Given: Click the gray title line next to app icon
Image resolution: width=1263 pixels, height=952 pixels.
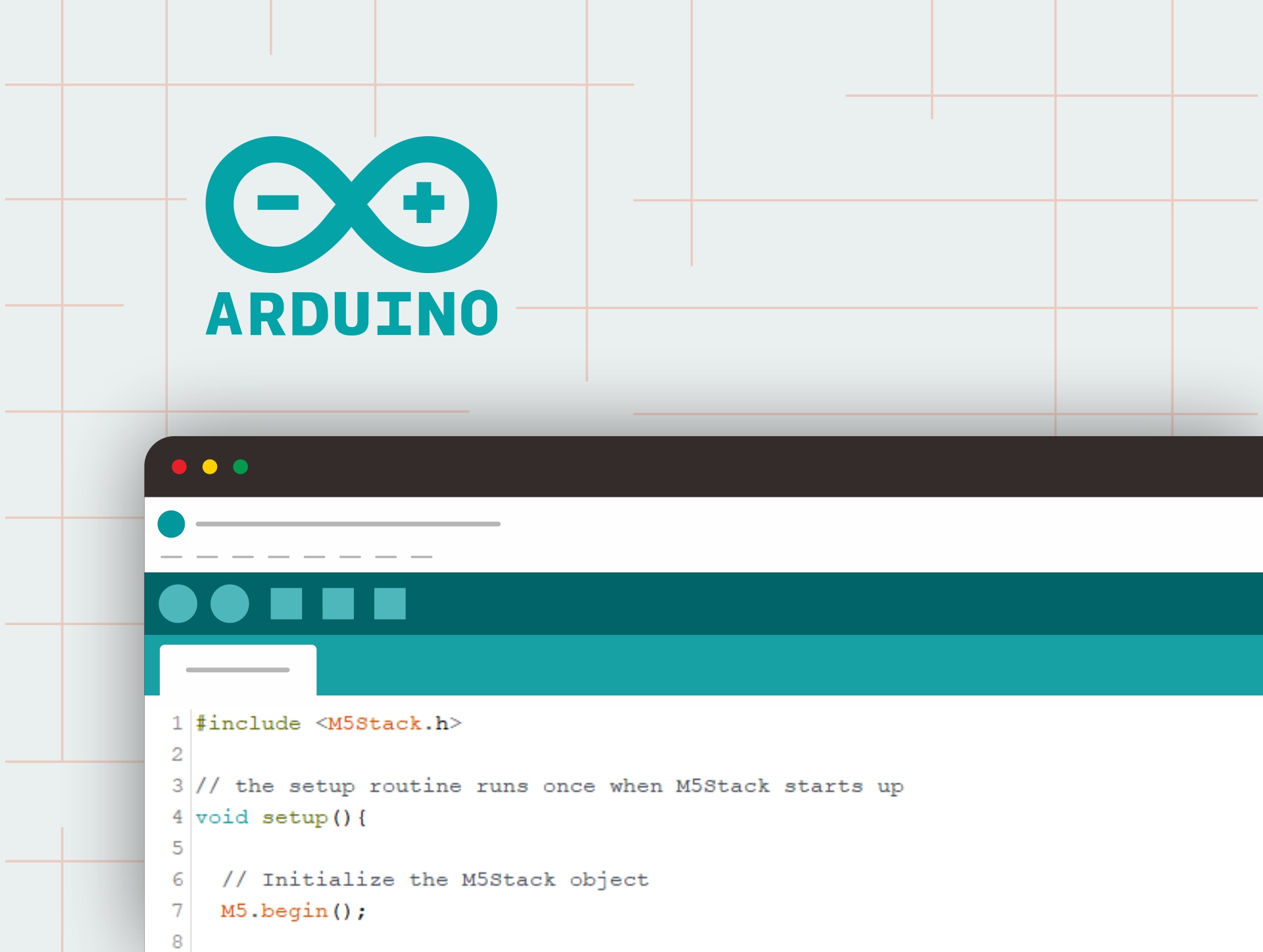Looking at the screenshot, I should coord(348,524).
